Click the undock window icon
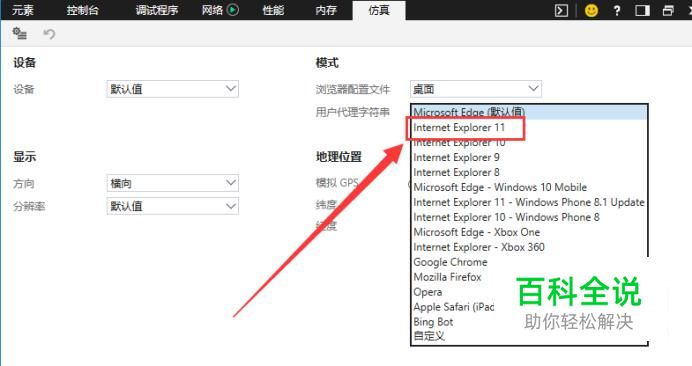 coord(668,10)
